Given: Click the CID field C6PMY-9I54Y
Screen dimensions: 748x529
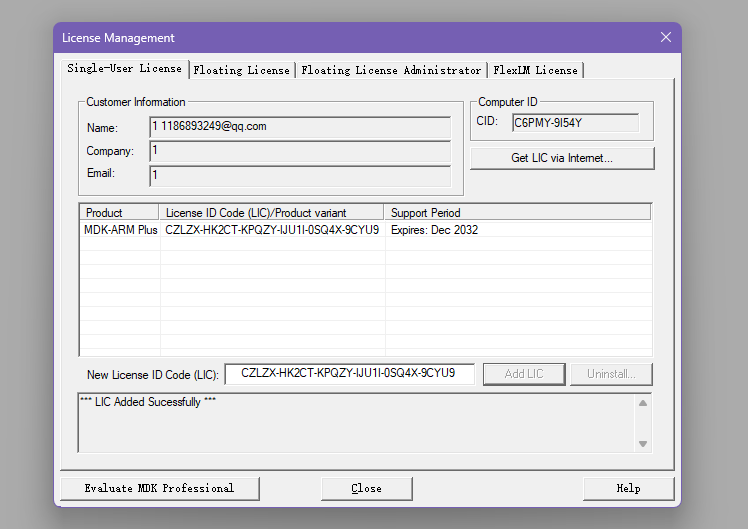Looking at the screenshot, I should click(575, 123).
